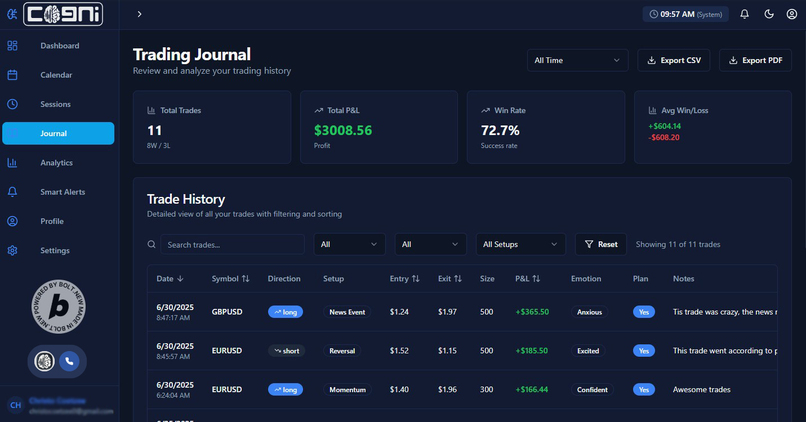Click the Reversal setup tag

point(342,351)
